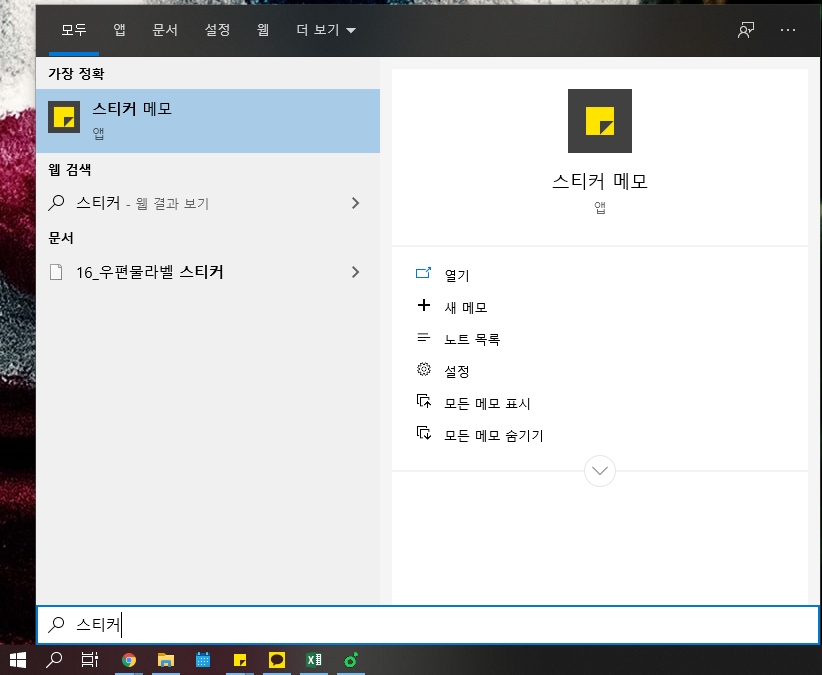This screenshot has width=822, height=675.
Task: Click the gear icon beside 설정
Action: (424, 369)
